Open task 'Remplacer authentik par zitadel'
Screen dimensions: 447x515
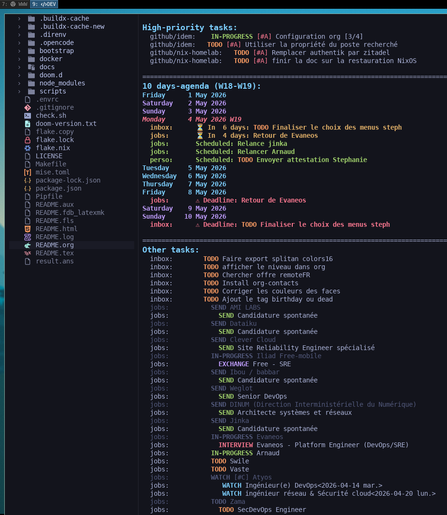coord(330,53)
